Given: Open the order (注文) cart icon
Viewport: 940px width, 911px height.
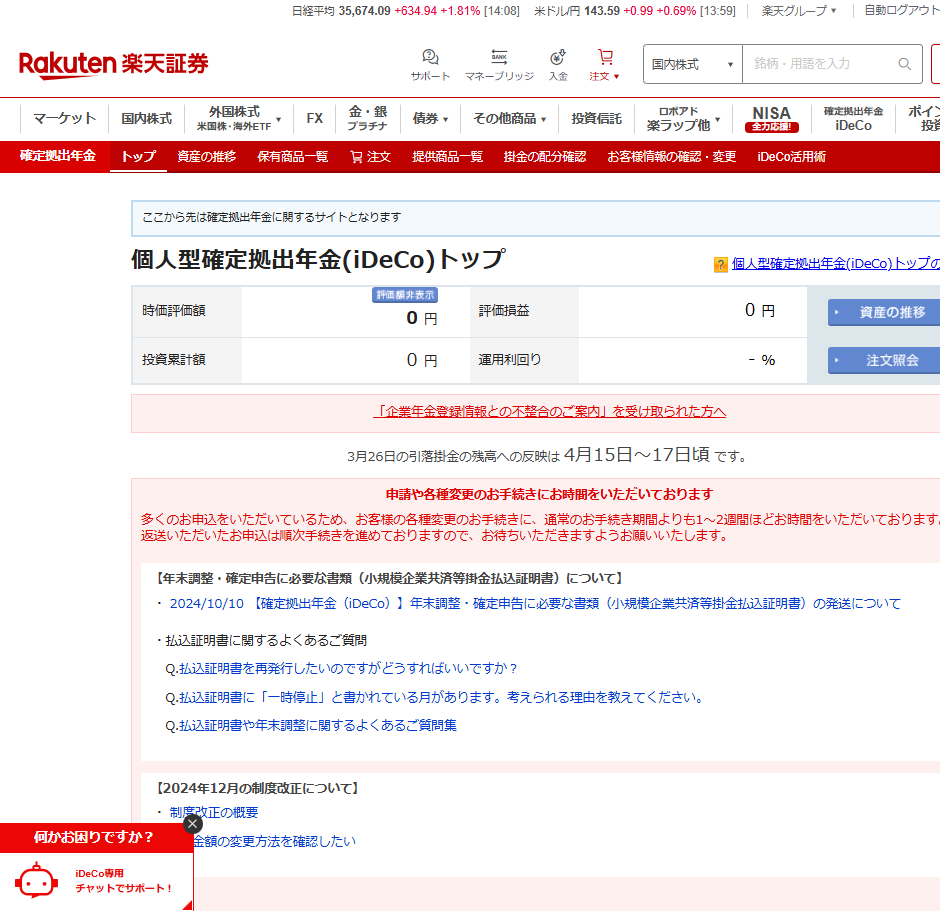Looking at the screenshot, I should tap(605, 57).
